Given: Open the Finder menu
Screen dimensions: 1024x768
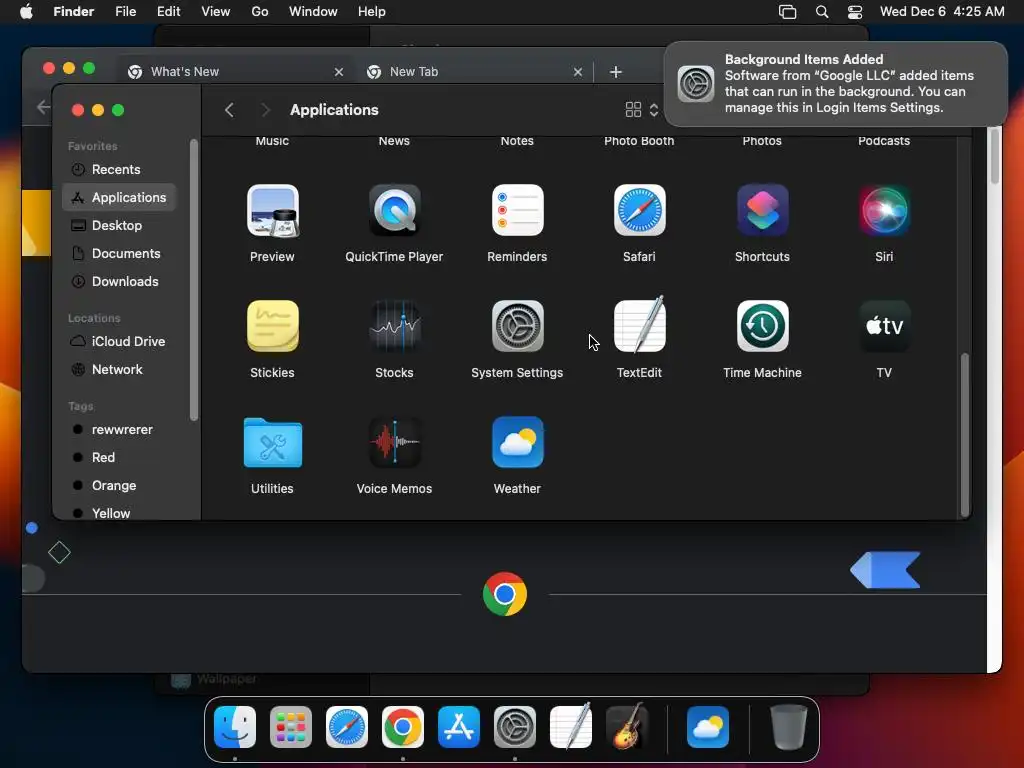Looking at the screenshot, I should [x=74, y=11].
